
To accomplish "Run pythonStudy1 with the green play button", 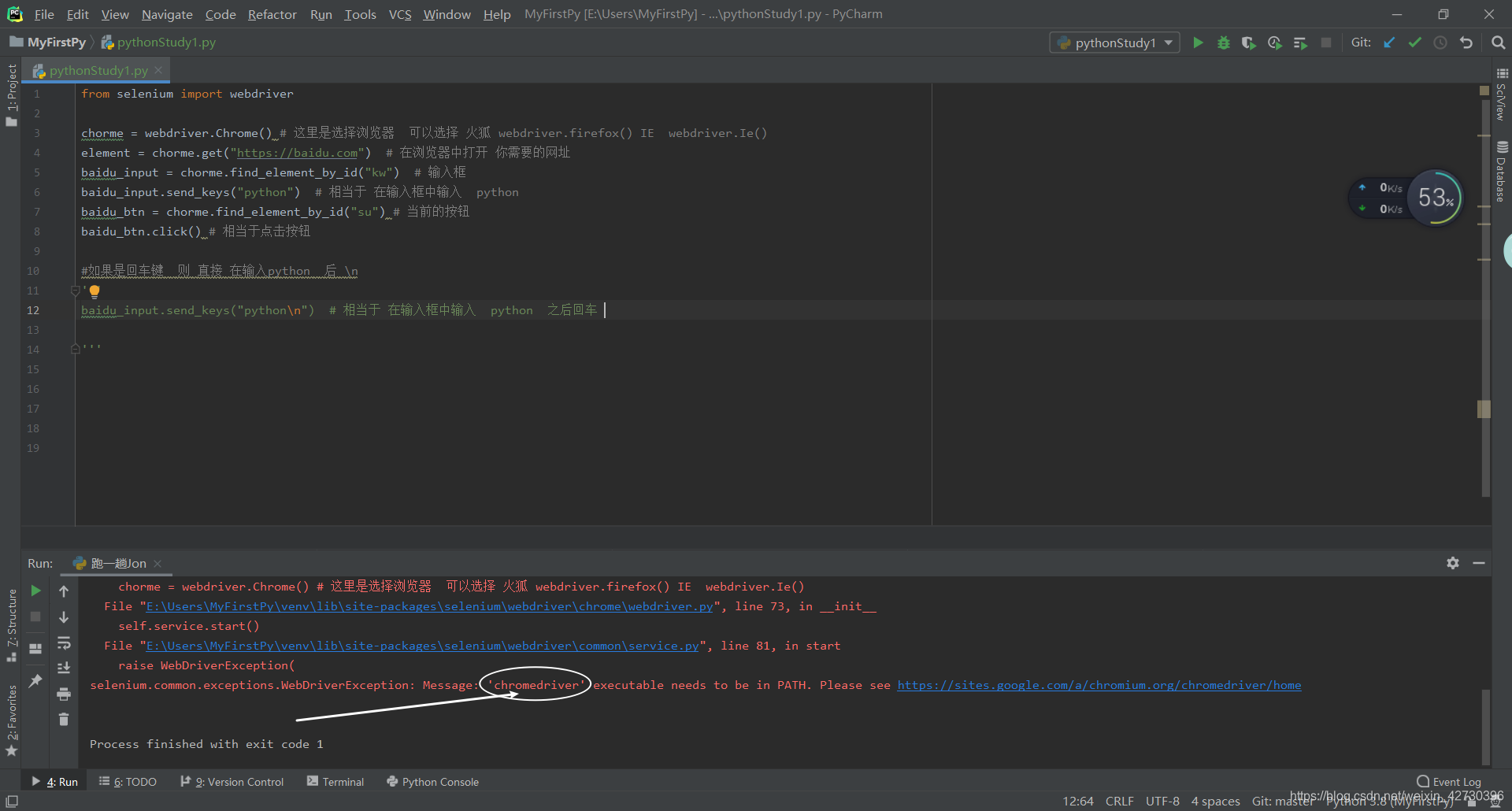I will click(1198, 43).
